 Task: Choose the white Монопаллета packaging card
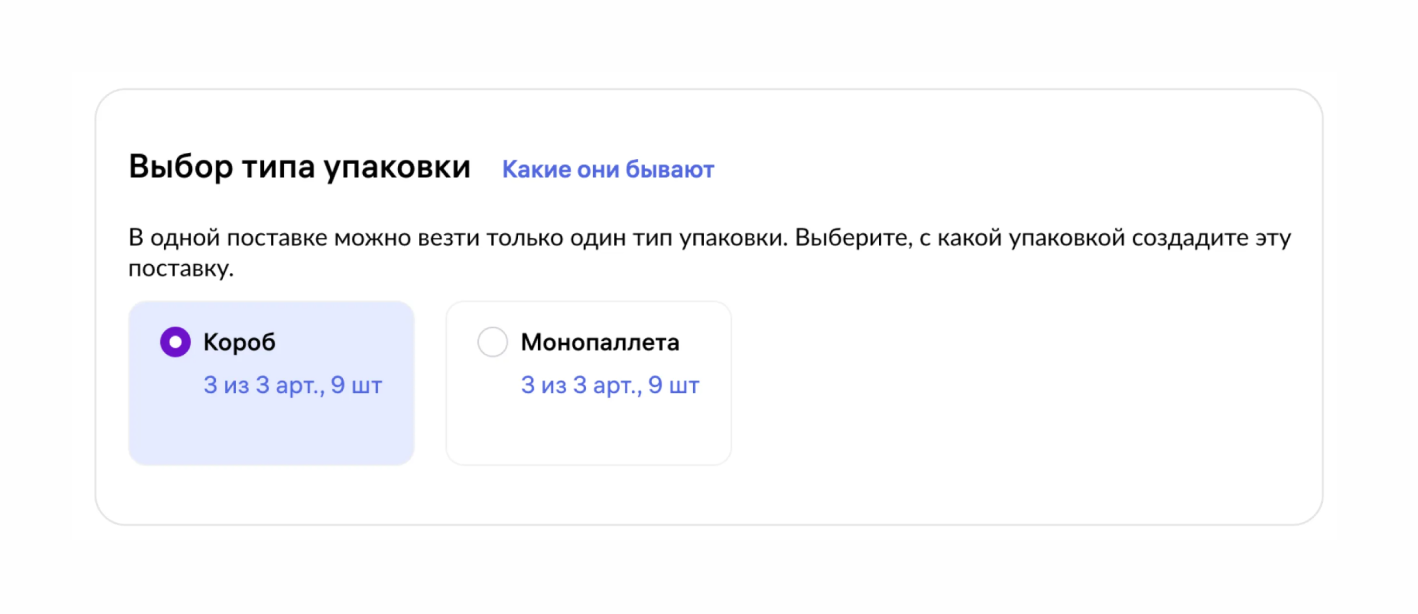pyautogui.click(x=589, y=383)
